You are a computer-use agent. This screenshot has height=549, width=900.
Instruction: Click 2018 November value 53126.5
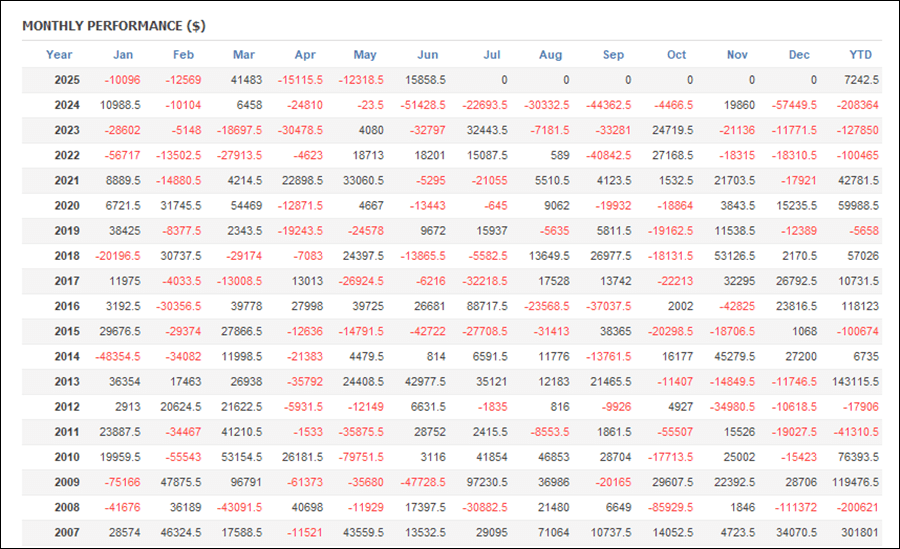pos(735,256)
